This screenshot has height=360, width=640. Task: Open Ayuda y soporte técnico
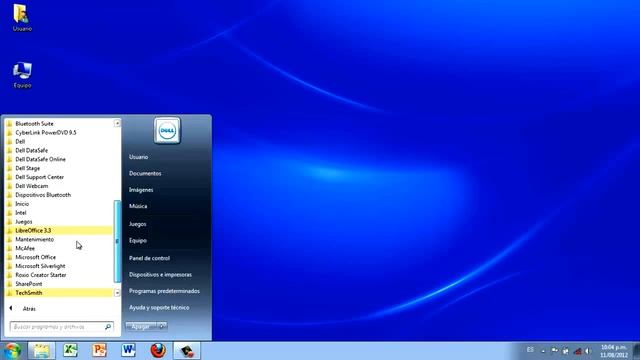(159, 307)
